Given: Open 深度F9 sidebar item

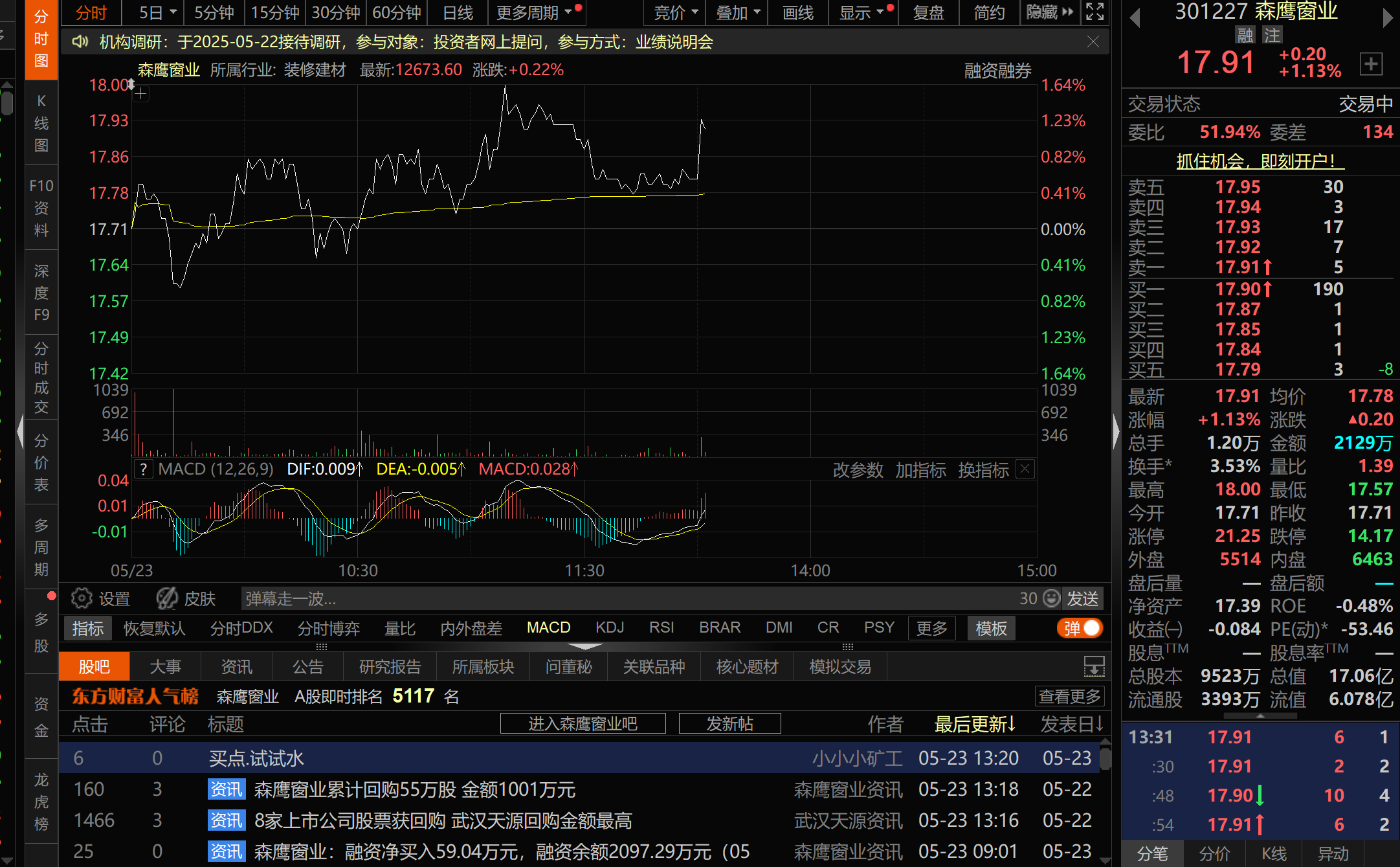Looking at the screenshot, I should [41, 293].
